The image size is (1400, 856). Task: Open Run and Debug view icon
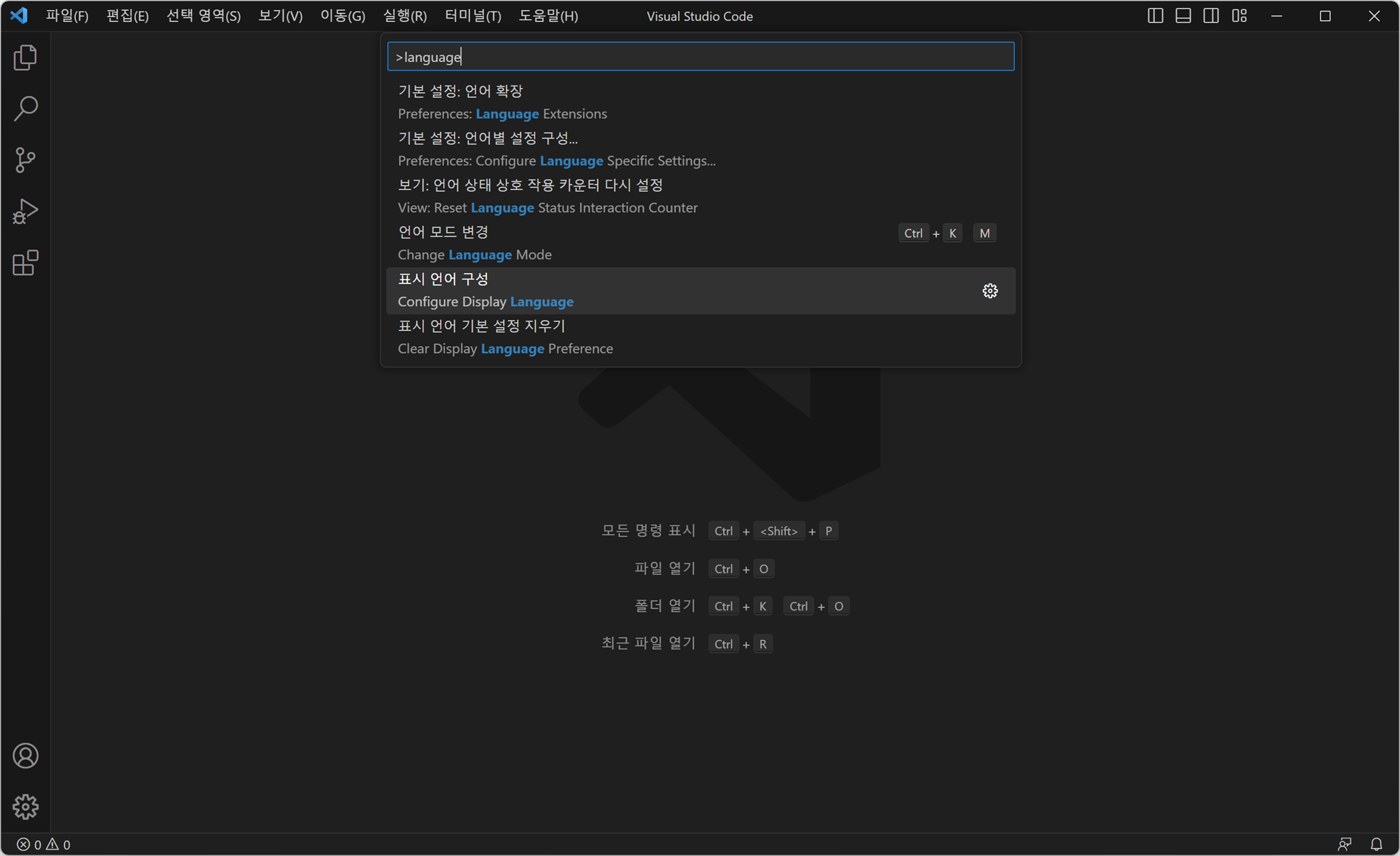tap(25, 211)
